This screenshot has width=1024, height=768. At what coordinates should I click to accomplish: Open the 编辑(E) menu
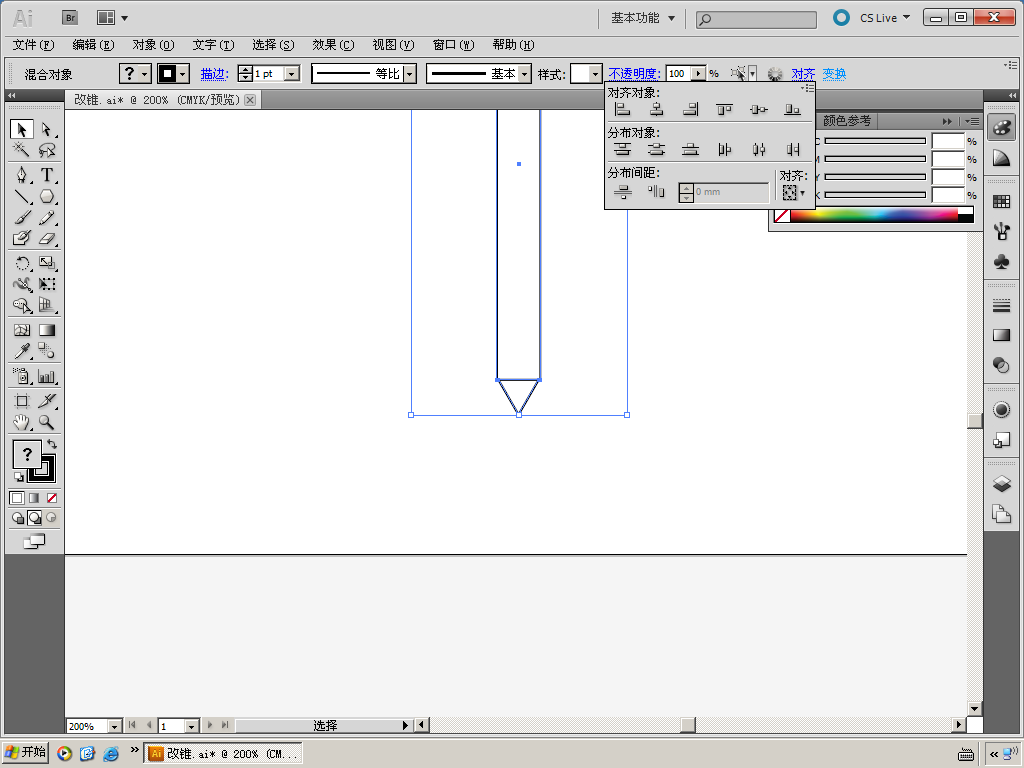93,45
